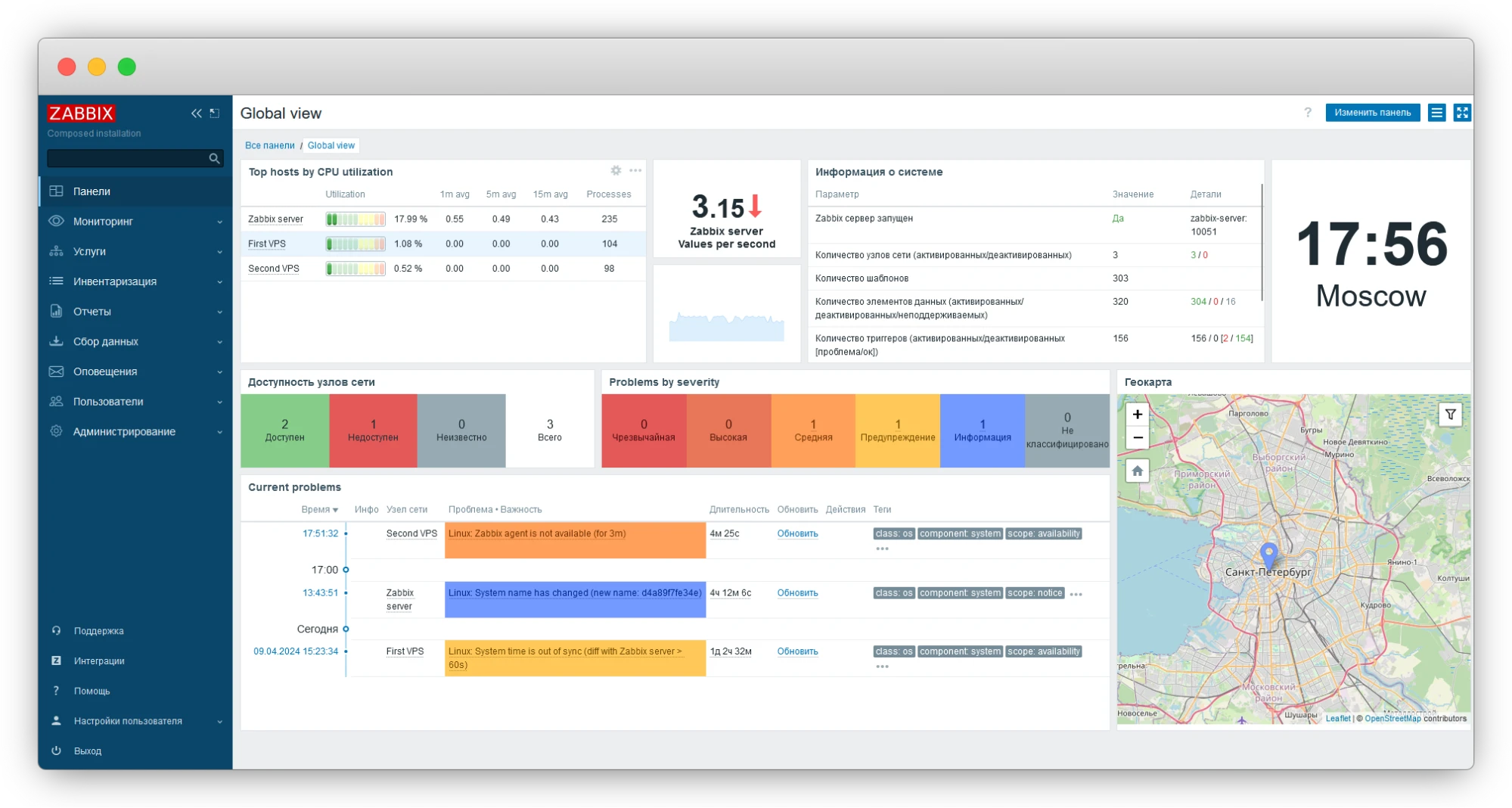Toggle the sidebar pin icon next to «
The image size is (1512, 808).
coord(214,113)
